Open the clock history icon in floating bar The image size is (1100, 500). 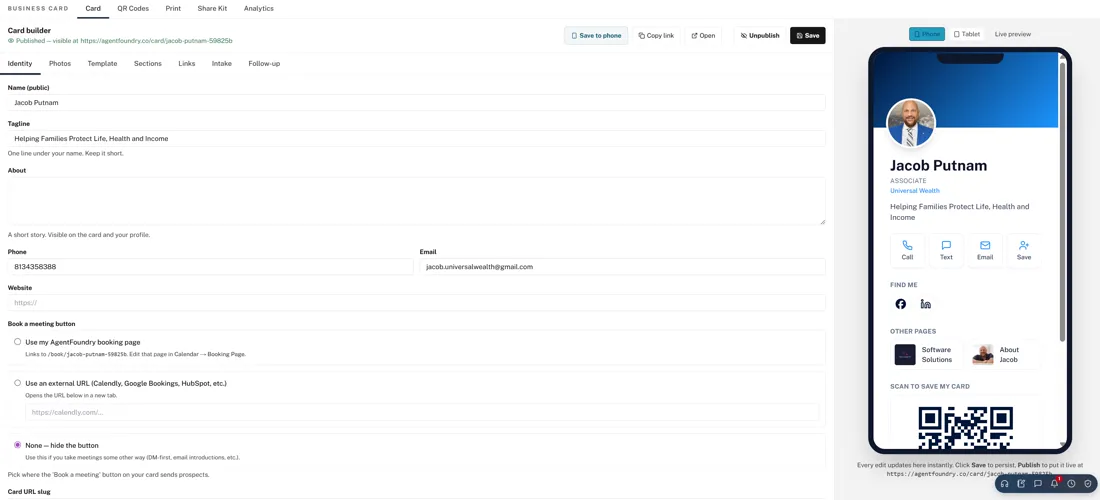point(1071,483)
